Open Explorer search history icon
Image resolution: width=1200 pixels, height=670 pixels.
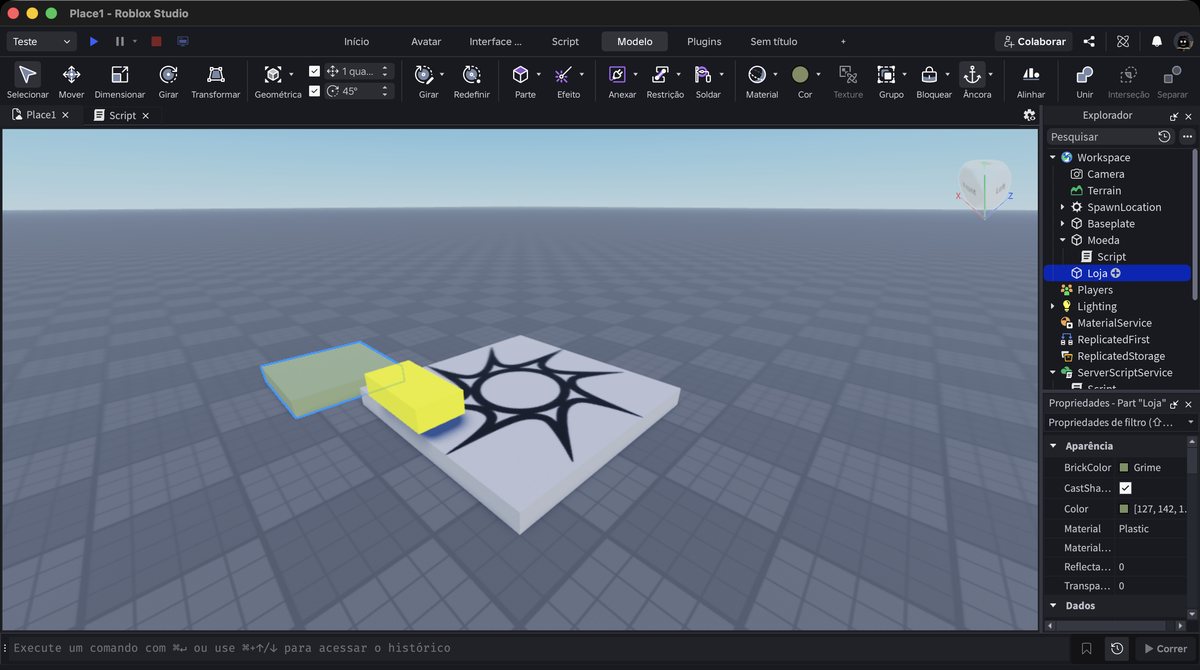pyautogui.click(x=1164, y=136)
